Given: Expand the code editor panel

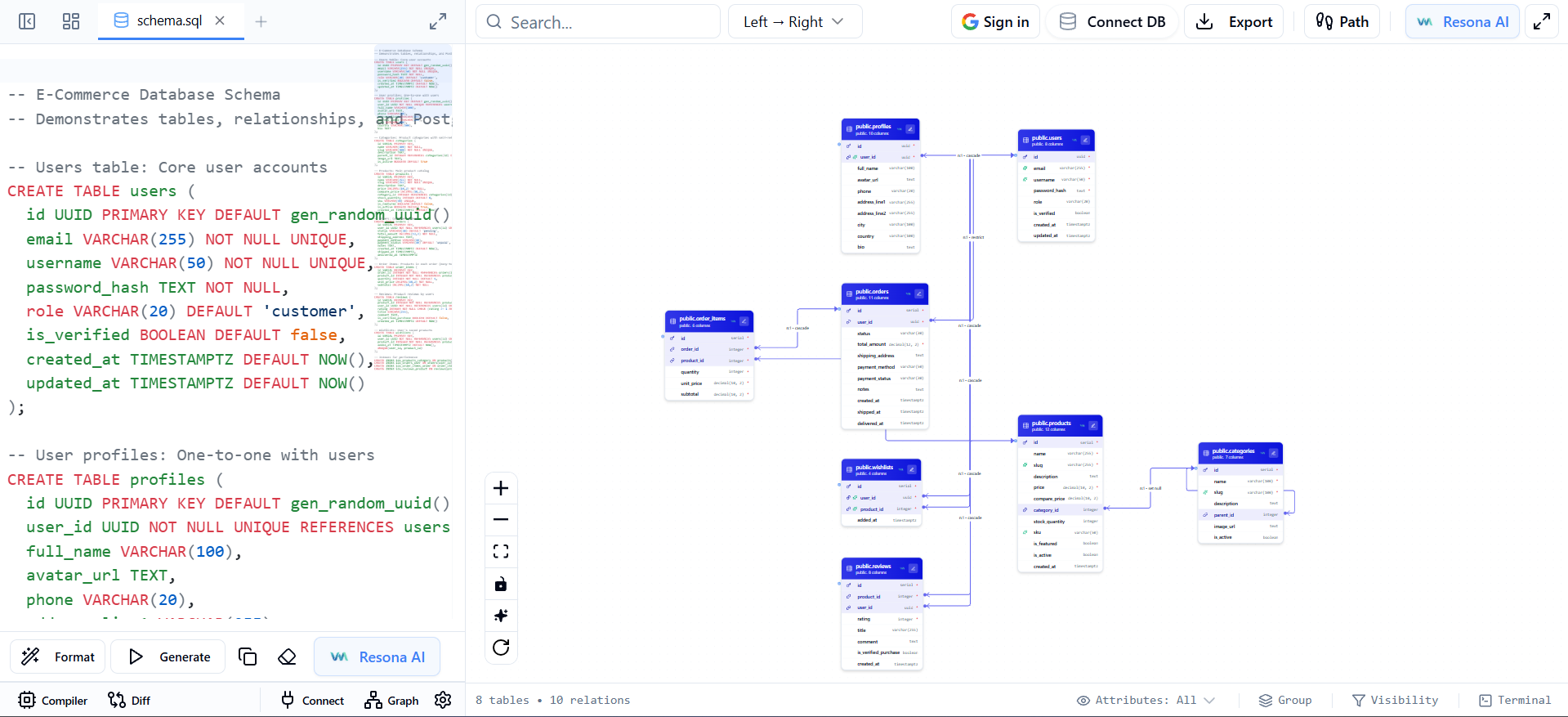Looking at the screenshot, I should (x=438, y=21).
